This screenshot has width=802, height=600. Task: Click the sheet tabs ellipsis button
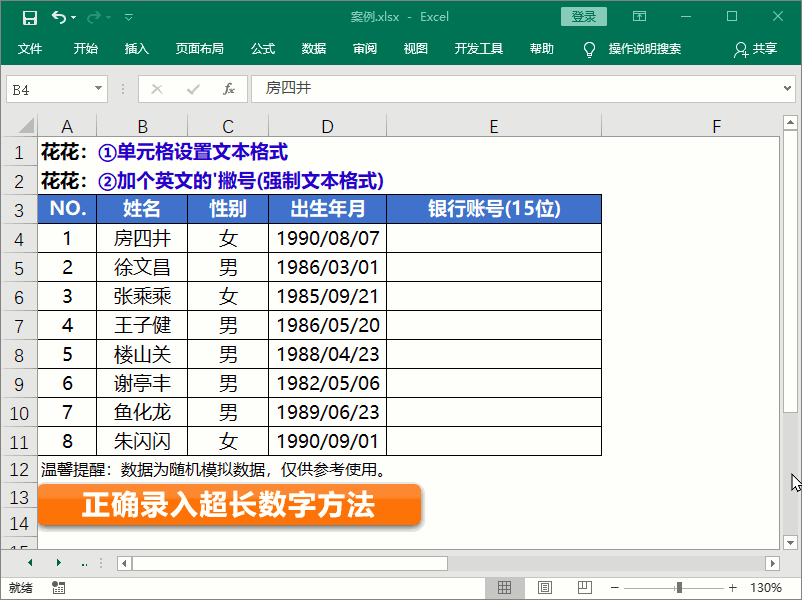[x=84, y=564]
